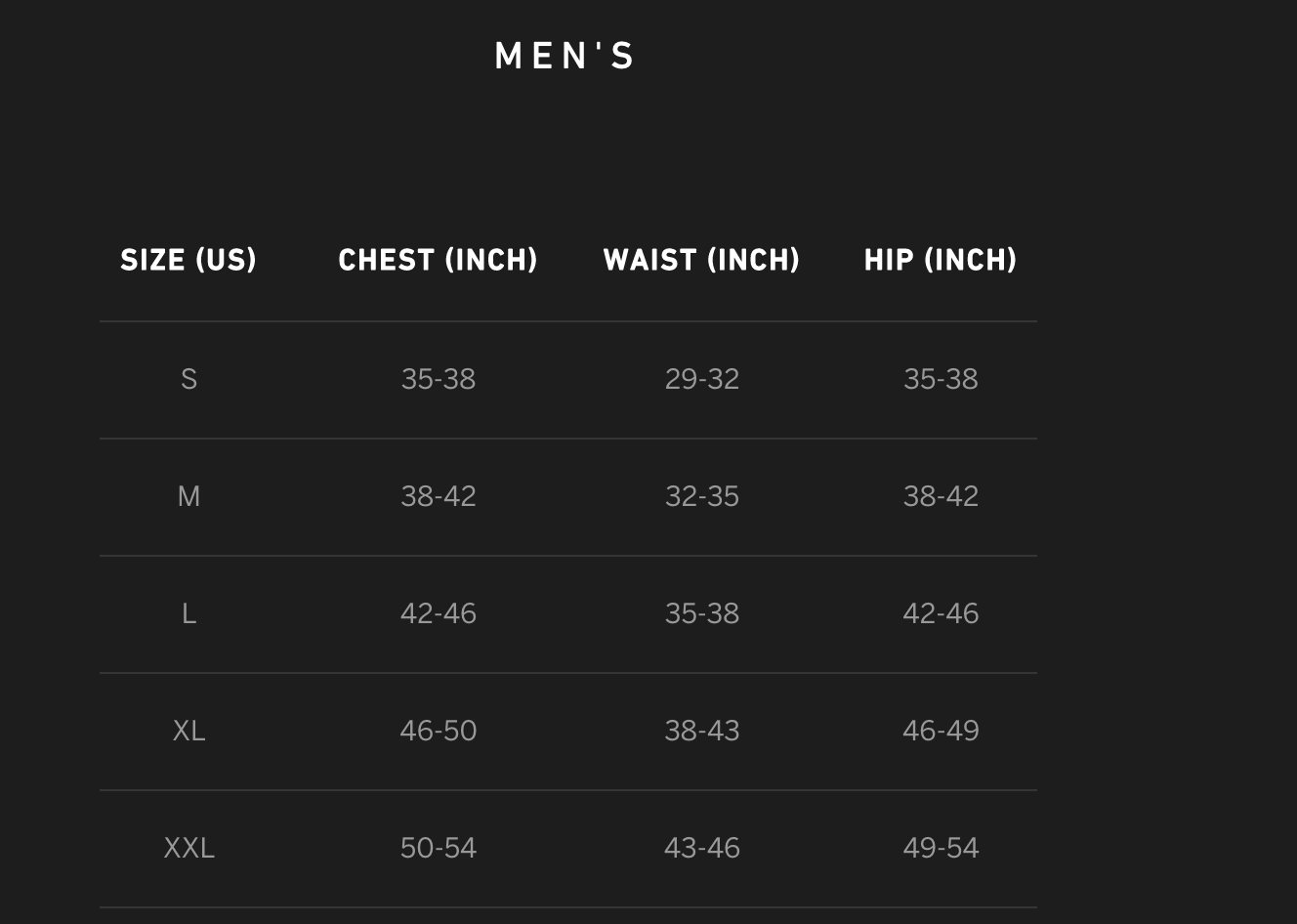1297x924 pixels.
Task: Click the MEN'S heading title
Action: (x=565, y=56)
